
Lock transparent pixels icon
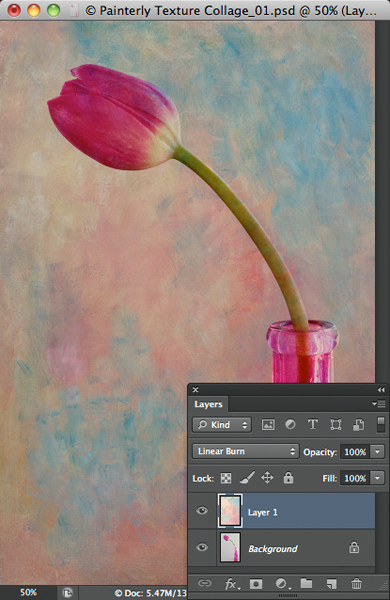coord(226,478)
